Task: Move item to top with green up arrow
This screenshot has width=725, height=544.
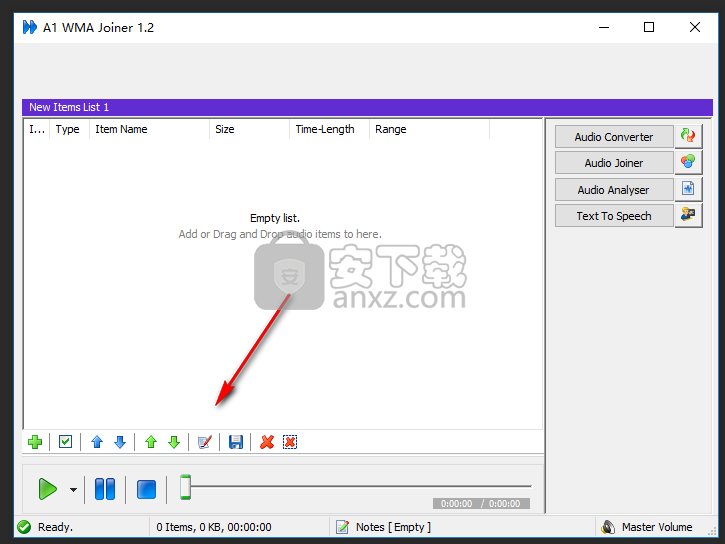Action: [x=151, y=442]
